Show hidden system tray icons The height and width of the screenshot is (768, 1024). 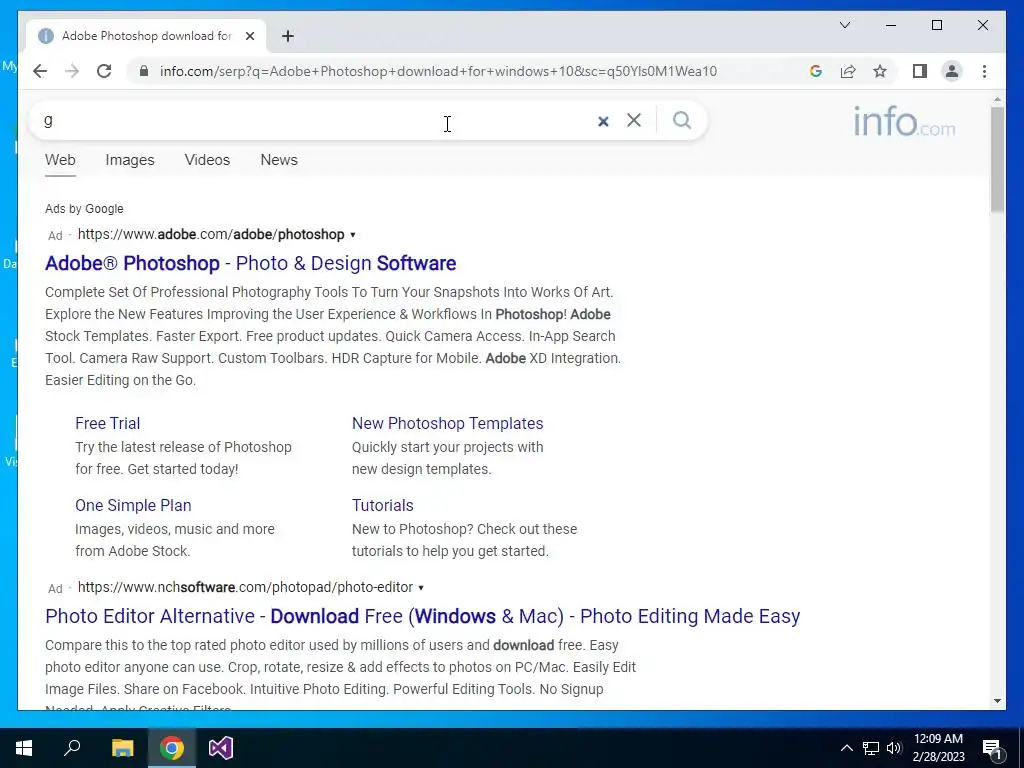(x=846, y=748)
